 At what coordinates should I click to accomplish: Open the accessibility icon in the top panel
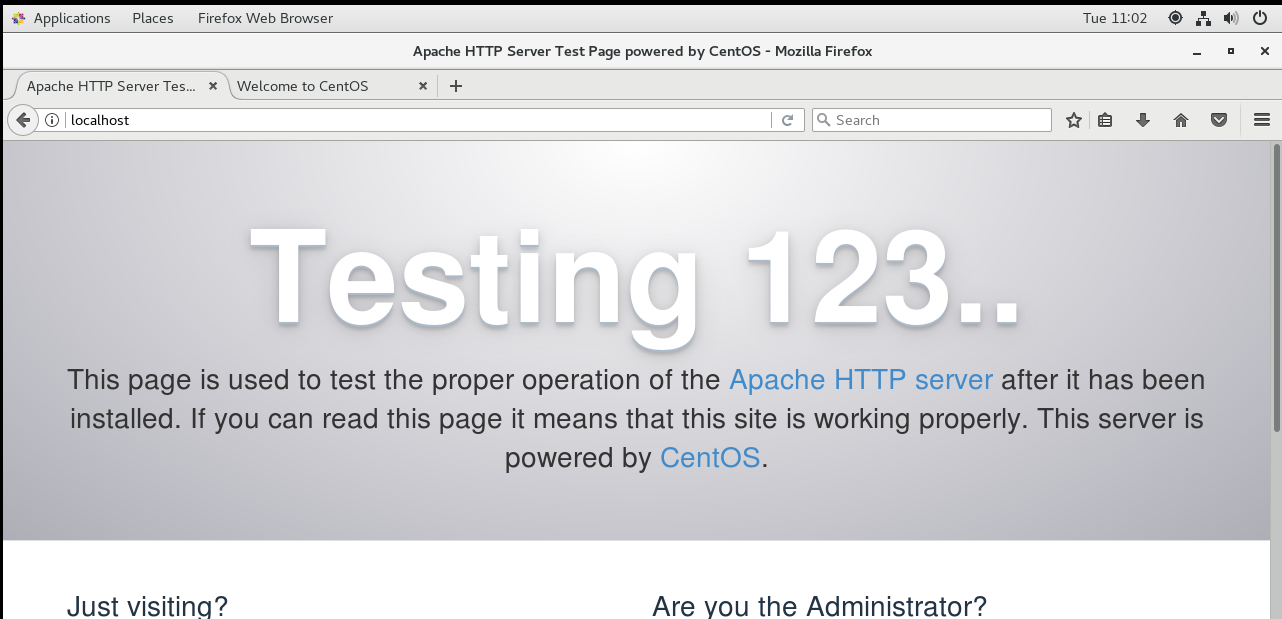point(1175,18)
